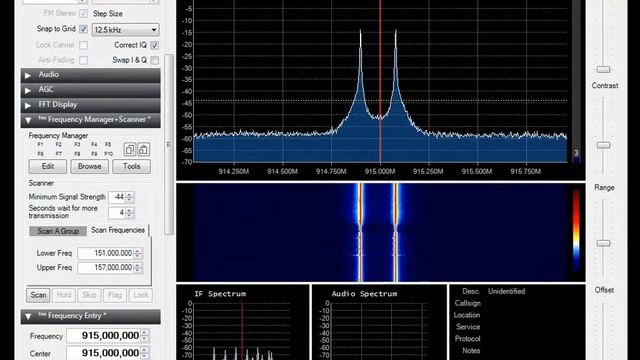Toggle the Correct IQ checkbox
Screen dimensions: 640x360
154,45
